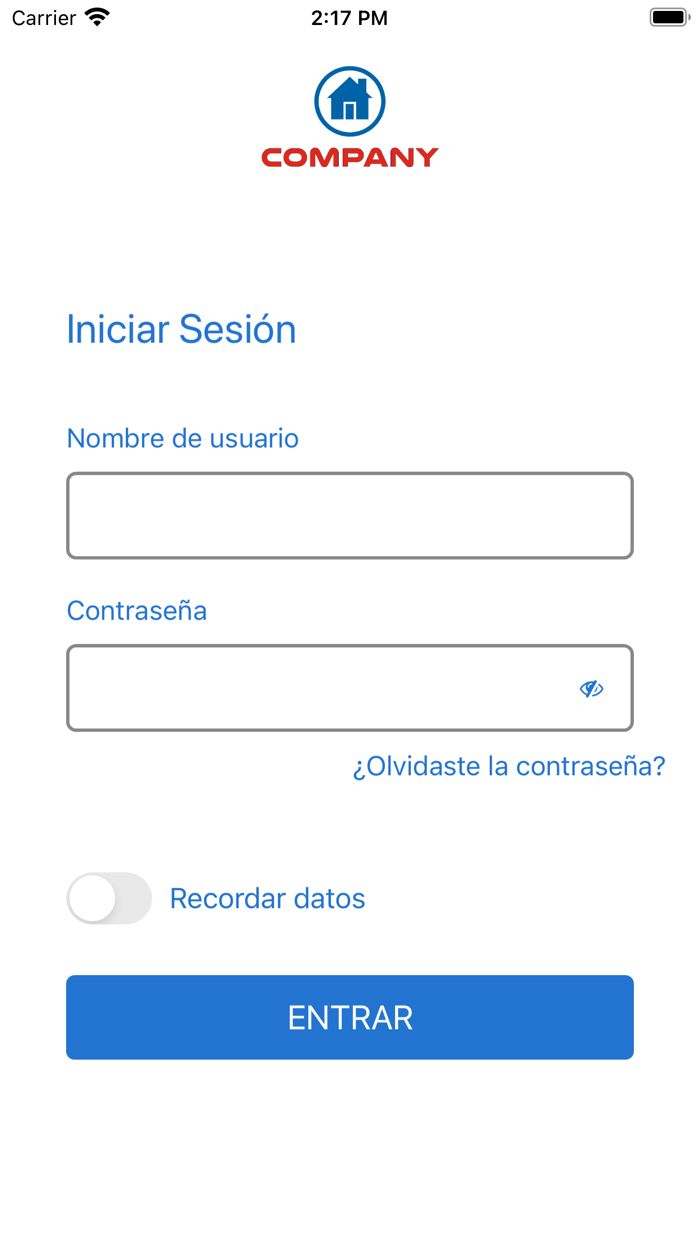Click the Iniciar Sesión heading
Image resolution: width=700 pixels, height=1244 pixels.
pyautogui.click(x=181, y=328)
